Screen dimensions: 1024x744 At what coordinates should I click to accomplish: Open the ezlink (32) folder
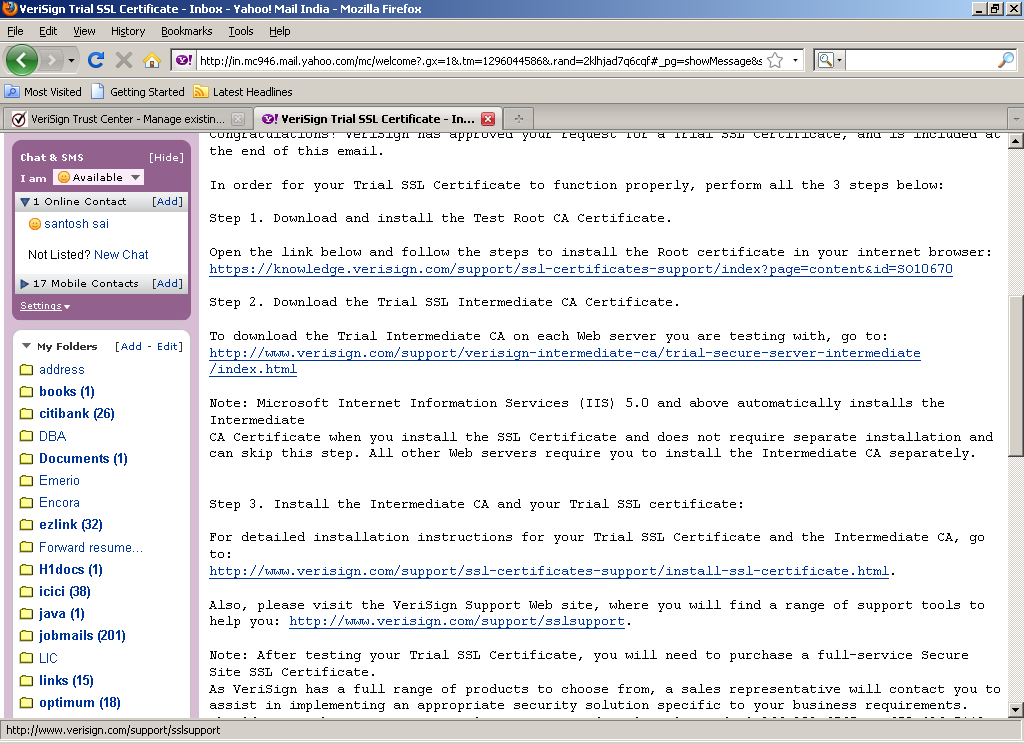(x=71, y=525)
